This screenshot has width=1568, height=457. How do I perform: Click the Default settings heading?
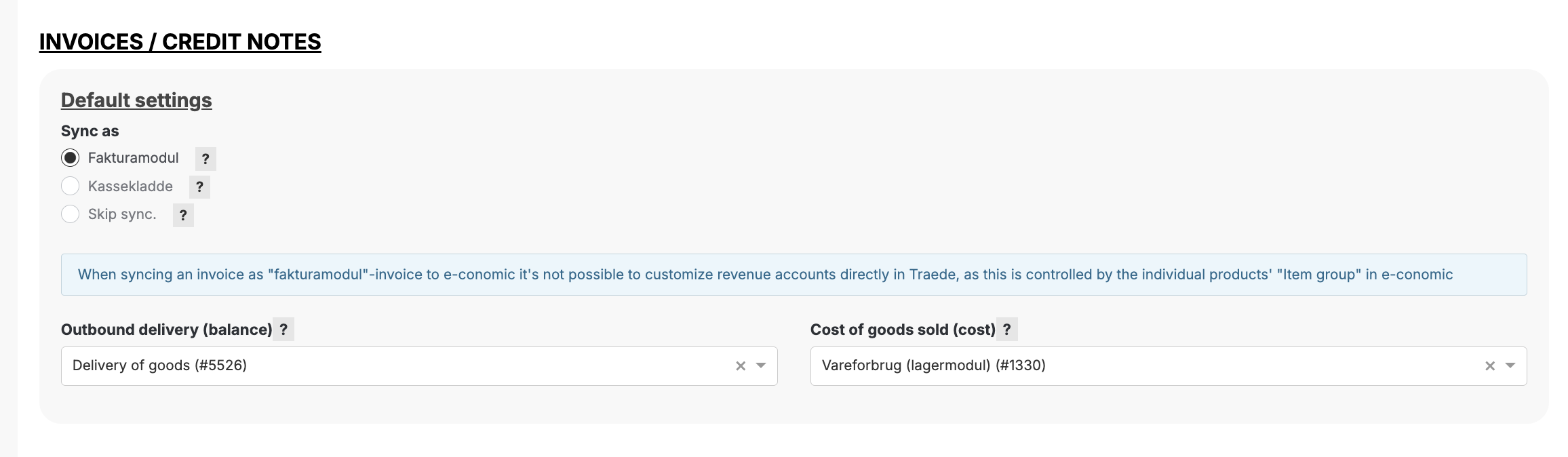tap(136, 100)
